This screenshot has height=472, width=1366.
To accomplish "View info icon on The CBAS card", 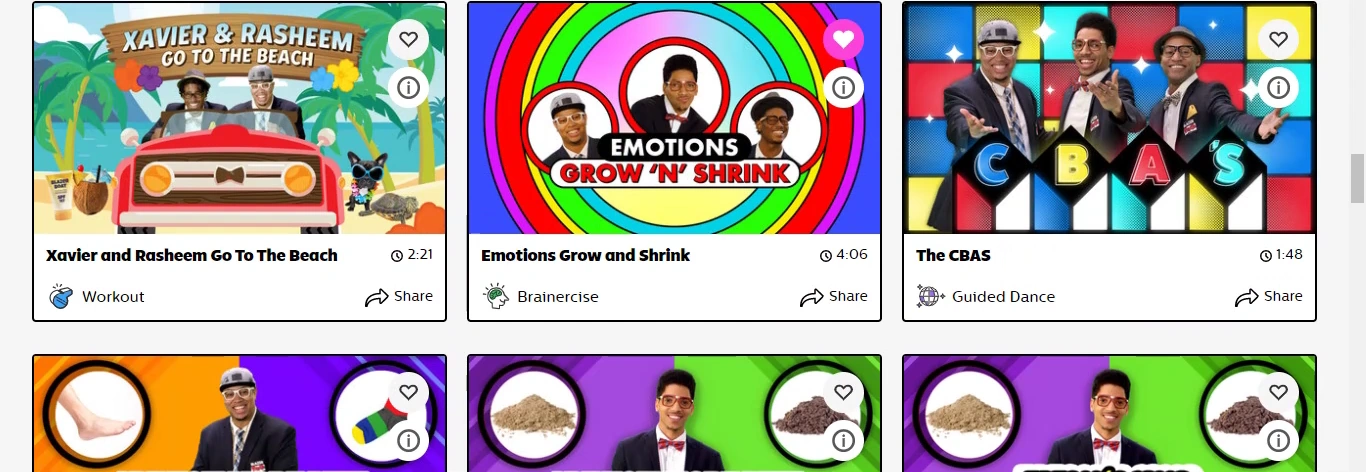I will tap(1278, 88).
